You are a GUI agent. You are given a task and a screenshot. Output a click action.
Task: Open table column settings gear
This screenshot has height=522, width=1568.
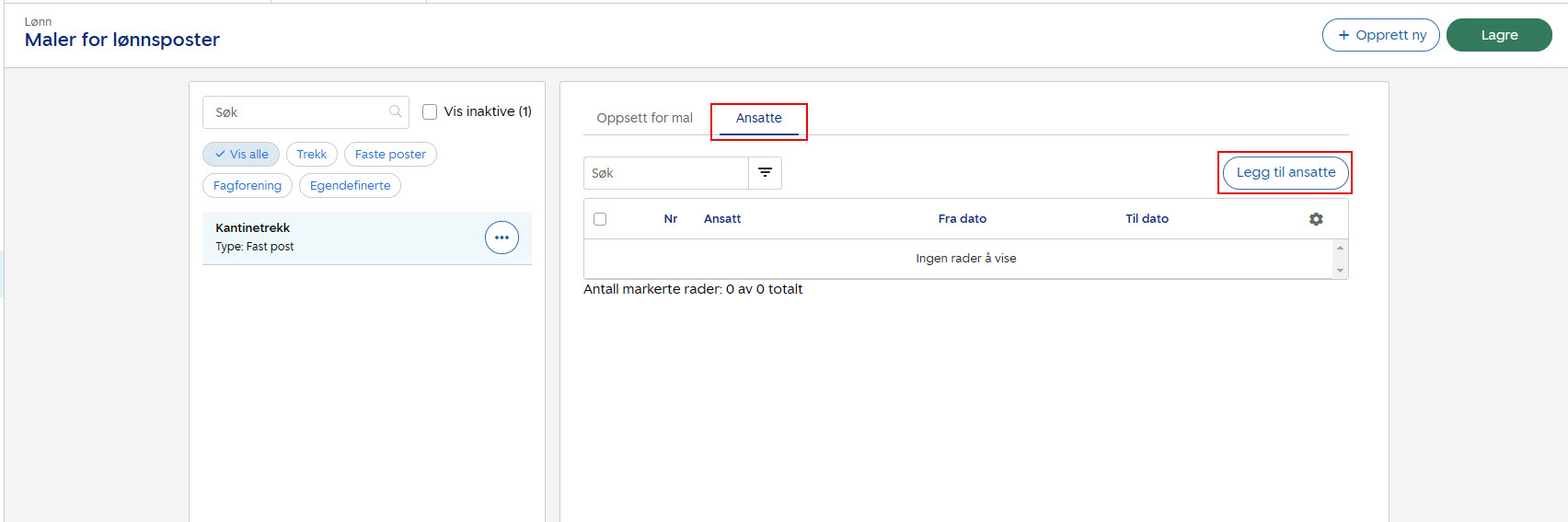point(1316,219)
